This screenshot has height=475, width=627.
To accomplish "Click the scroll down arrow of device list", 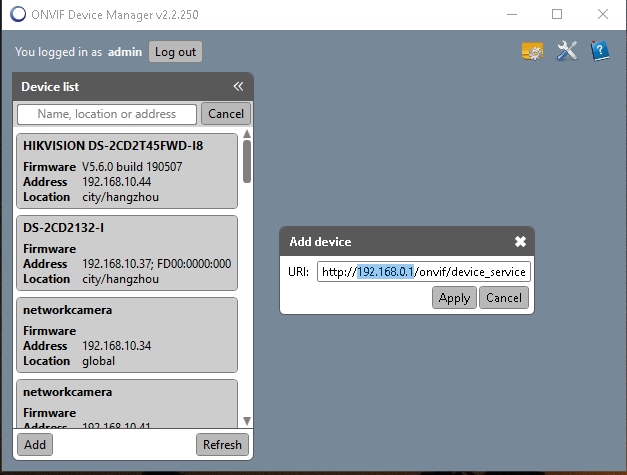I will (x=247, y=421).
